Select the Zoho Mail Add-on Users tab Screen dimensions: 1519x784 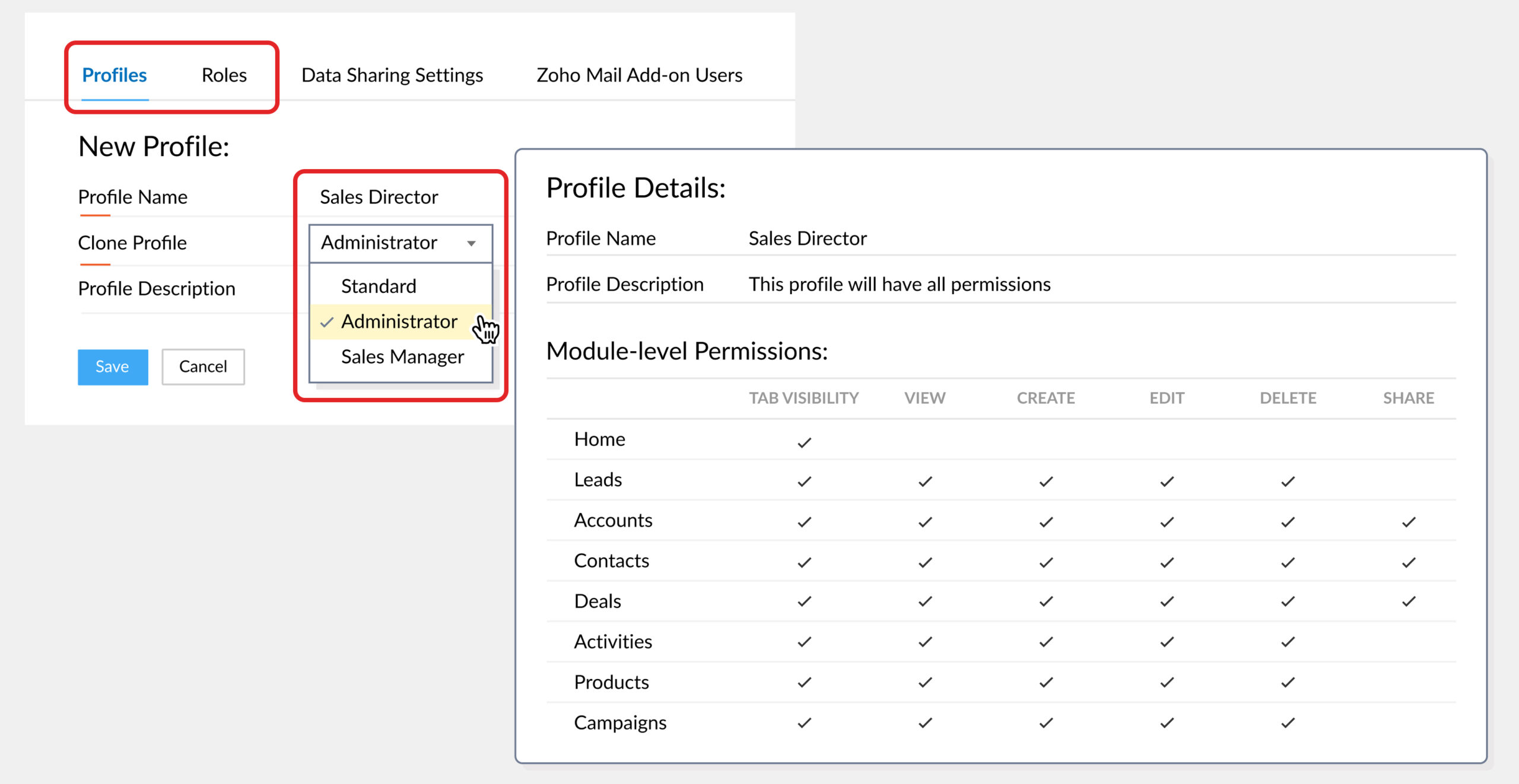(x=640, y=75)
